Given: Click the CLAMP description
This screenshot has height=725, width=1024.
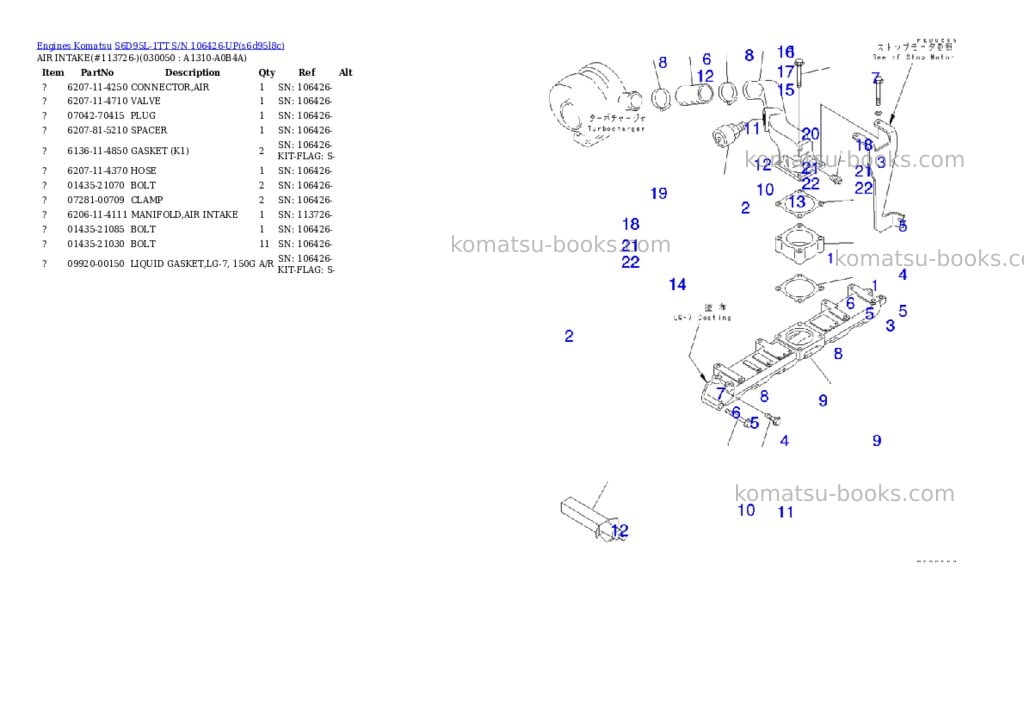Looking at the screenshot, I should [147, 200].
